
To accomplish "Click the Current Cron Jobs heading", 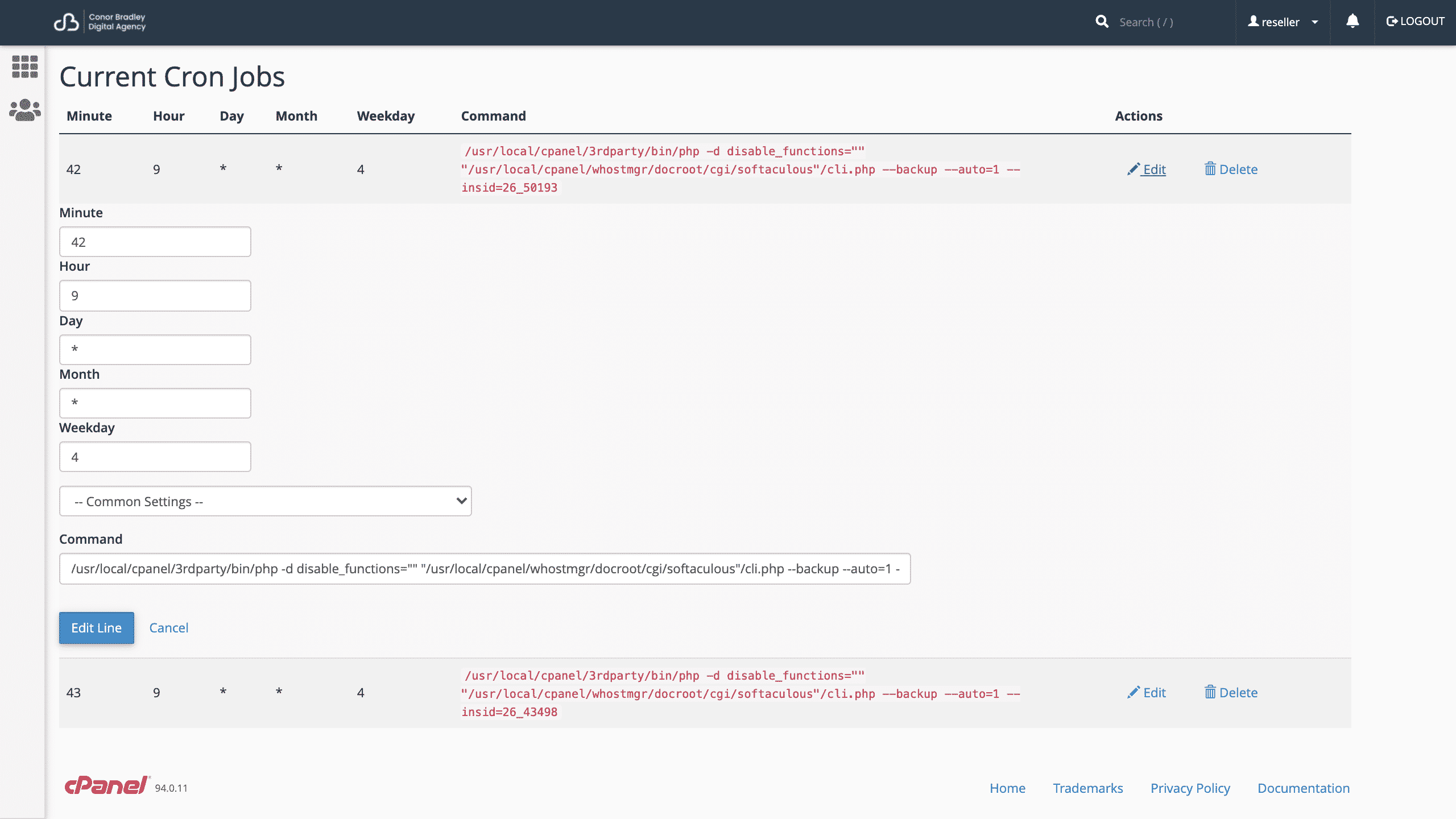I will (172, 76).
